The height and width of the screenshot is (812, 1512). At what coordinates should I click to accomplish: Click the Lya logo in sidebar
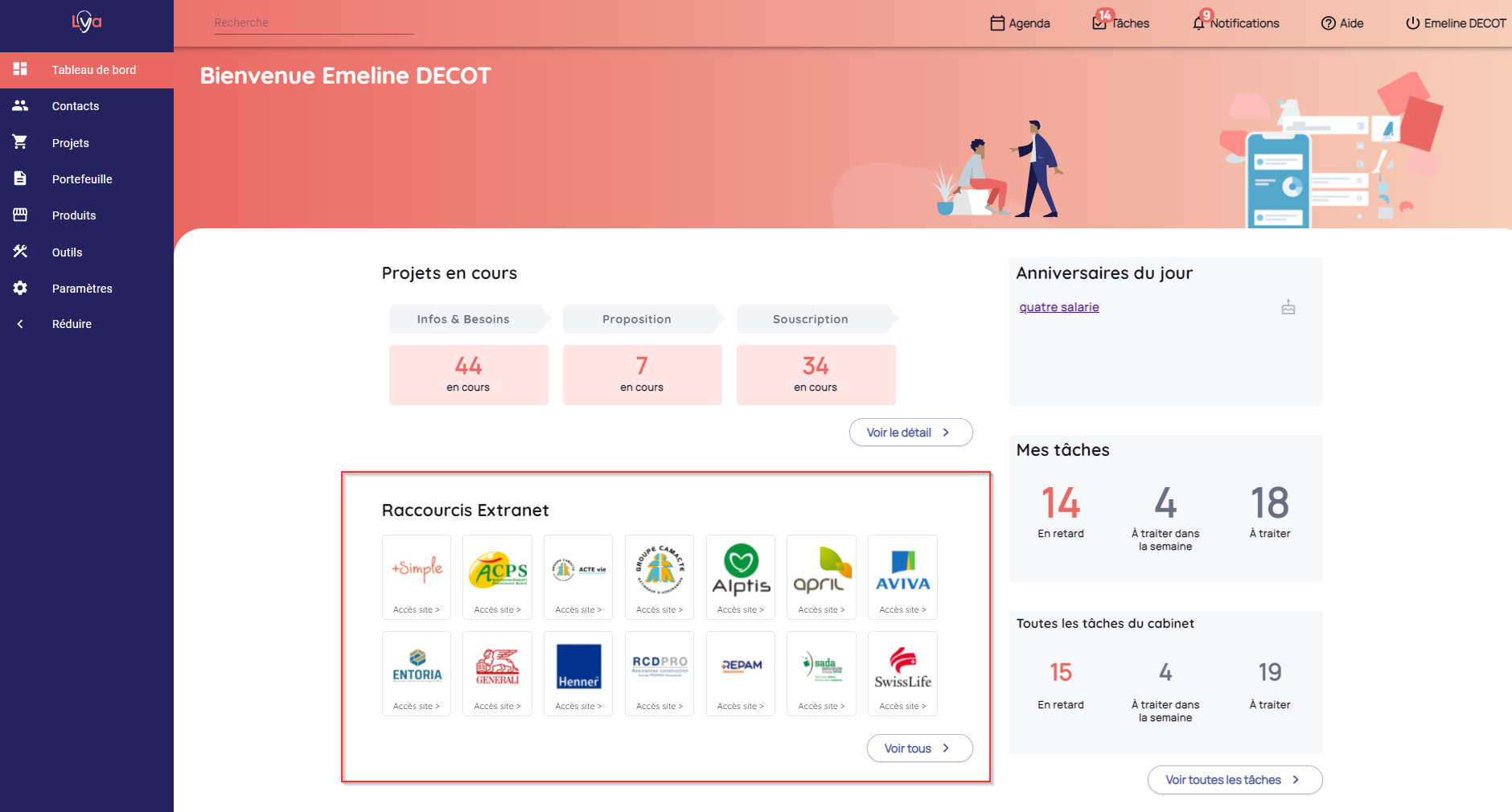[x=87, y=22]
